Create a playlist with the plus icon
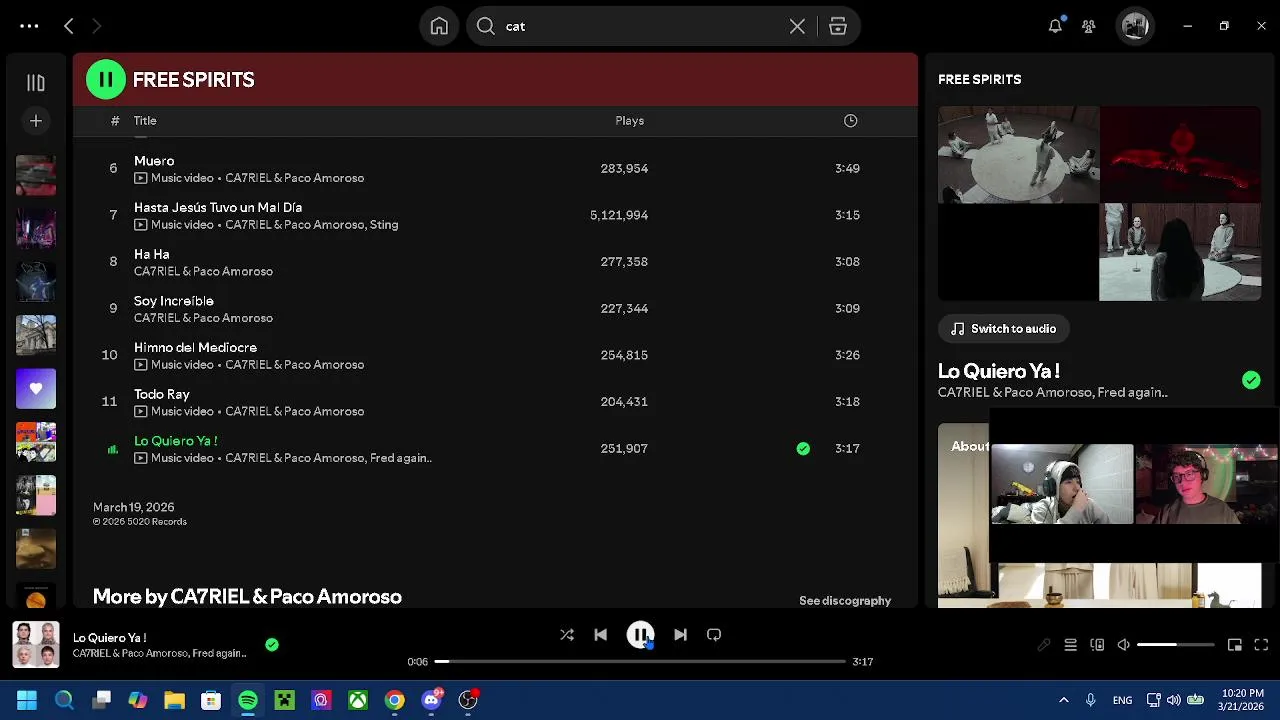 [36, 121]
